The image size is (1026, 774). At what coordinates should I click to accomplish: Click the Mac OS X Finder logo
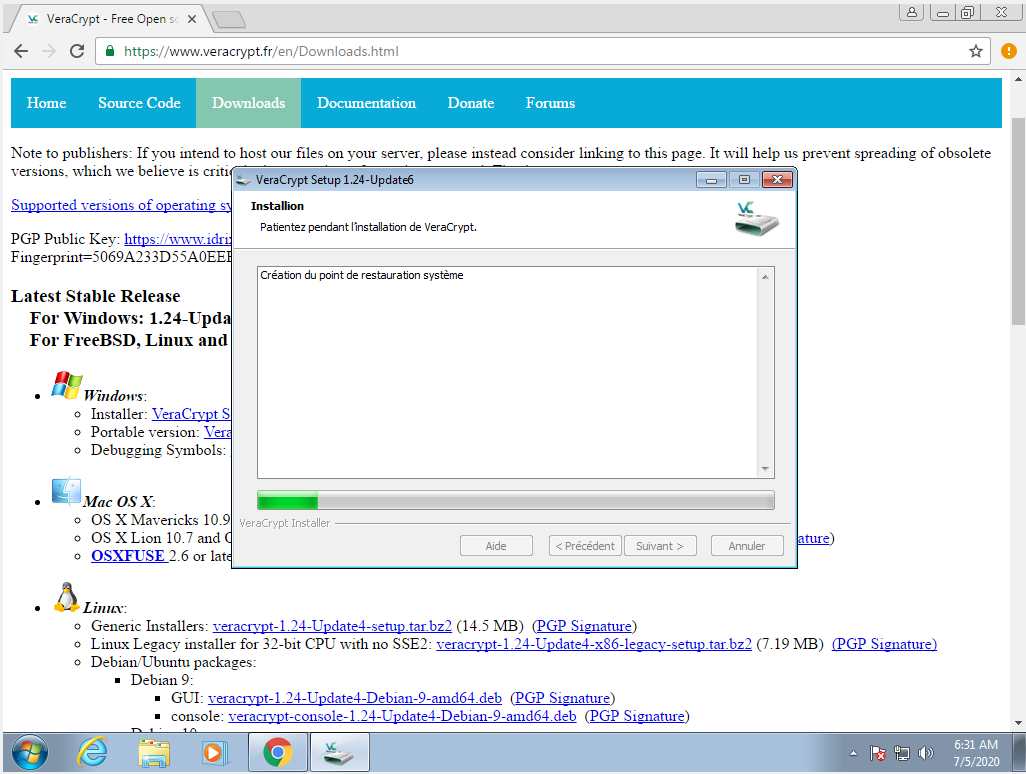[x=67, y=491]
